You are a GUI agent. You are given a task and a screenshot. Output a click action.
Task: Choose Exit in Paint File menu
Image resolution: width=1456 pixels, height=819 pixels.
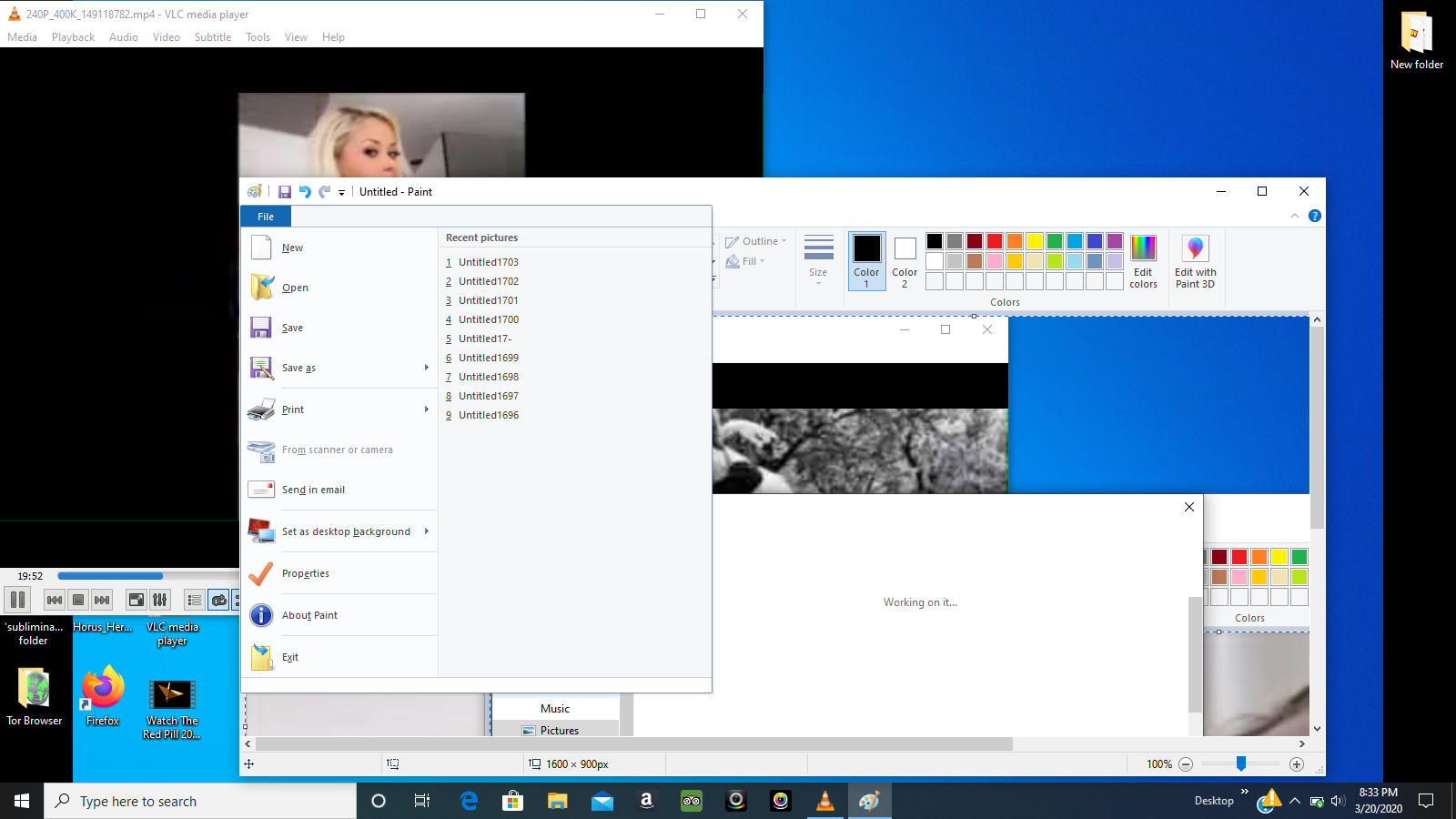tap(339, 657)
